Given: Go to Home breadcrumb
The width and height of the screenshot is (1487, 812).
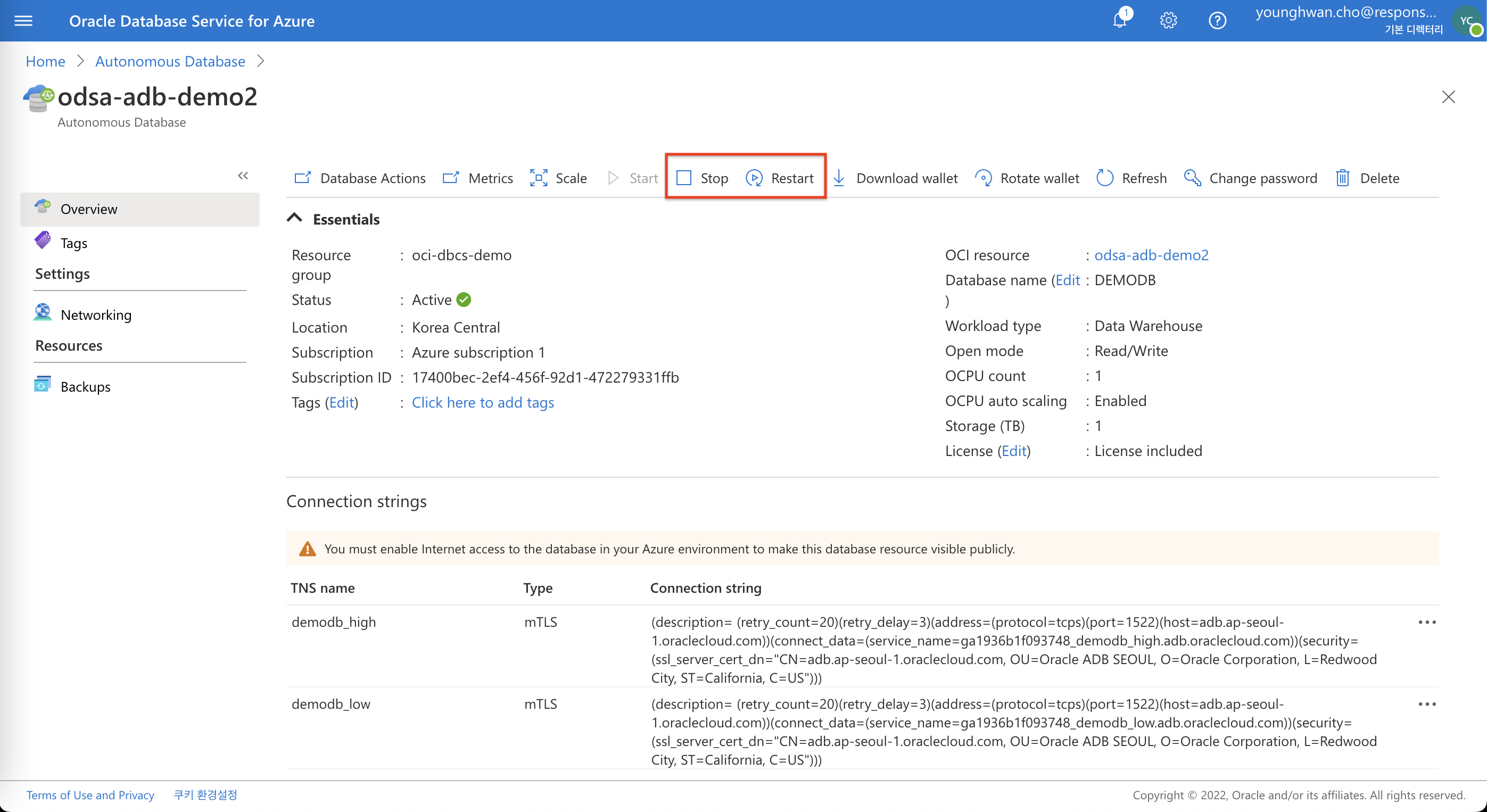Looking at the screenshot, I should pyautogui.click(x=46, y=61).
